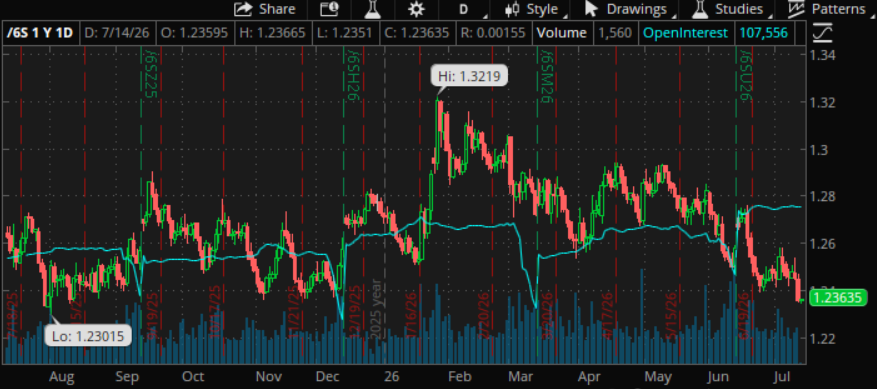Open the flask Edit Studies icon
The image size is (877, 389).
372,9
